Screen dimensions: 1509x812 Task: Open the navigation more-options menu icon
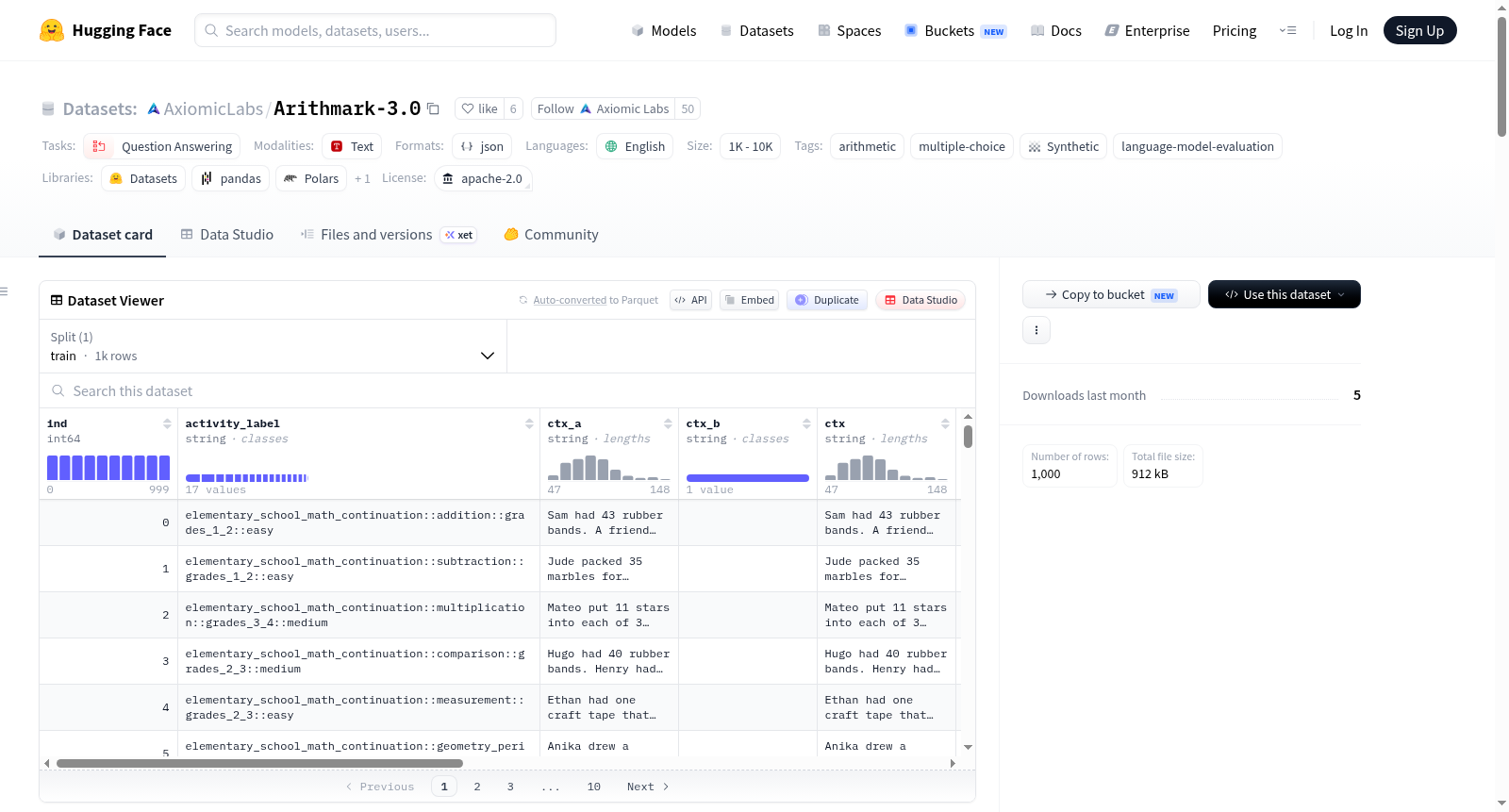[x=1287, y=30]
